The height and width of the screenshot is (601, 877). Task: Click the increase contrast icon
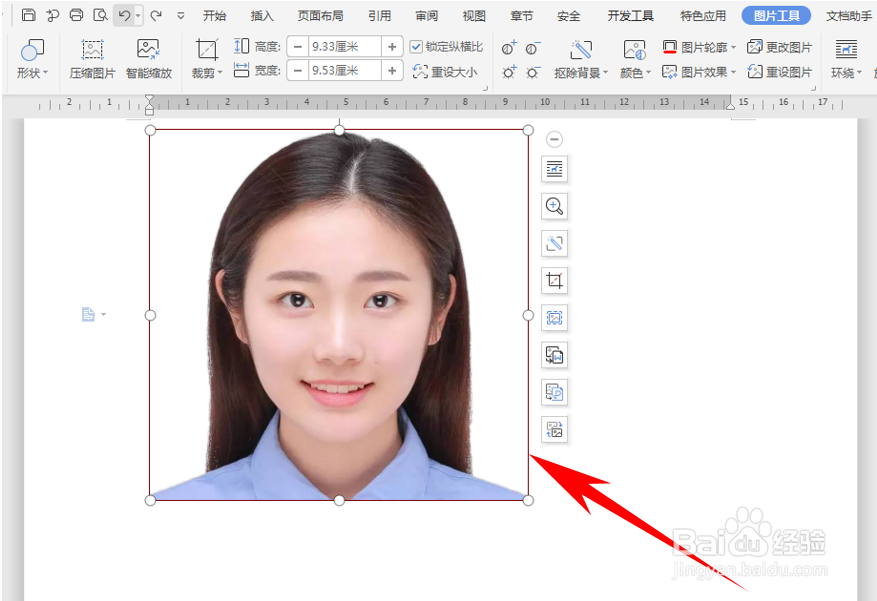pyautogui.click(x=509, y=48)
